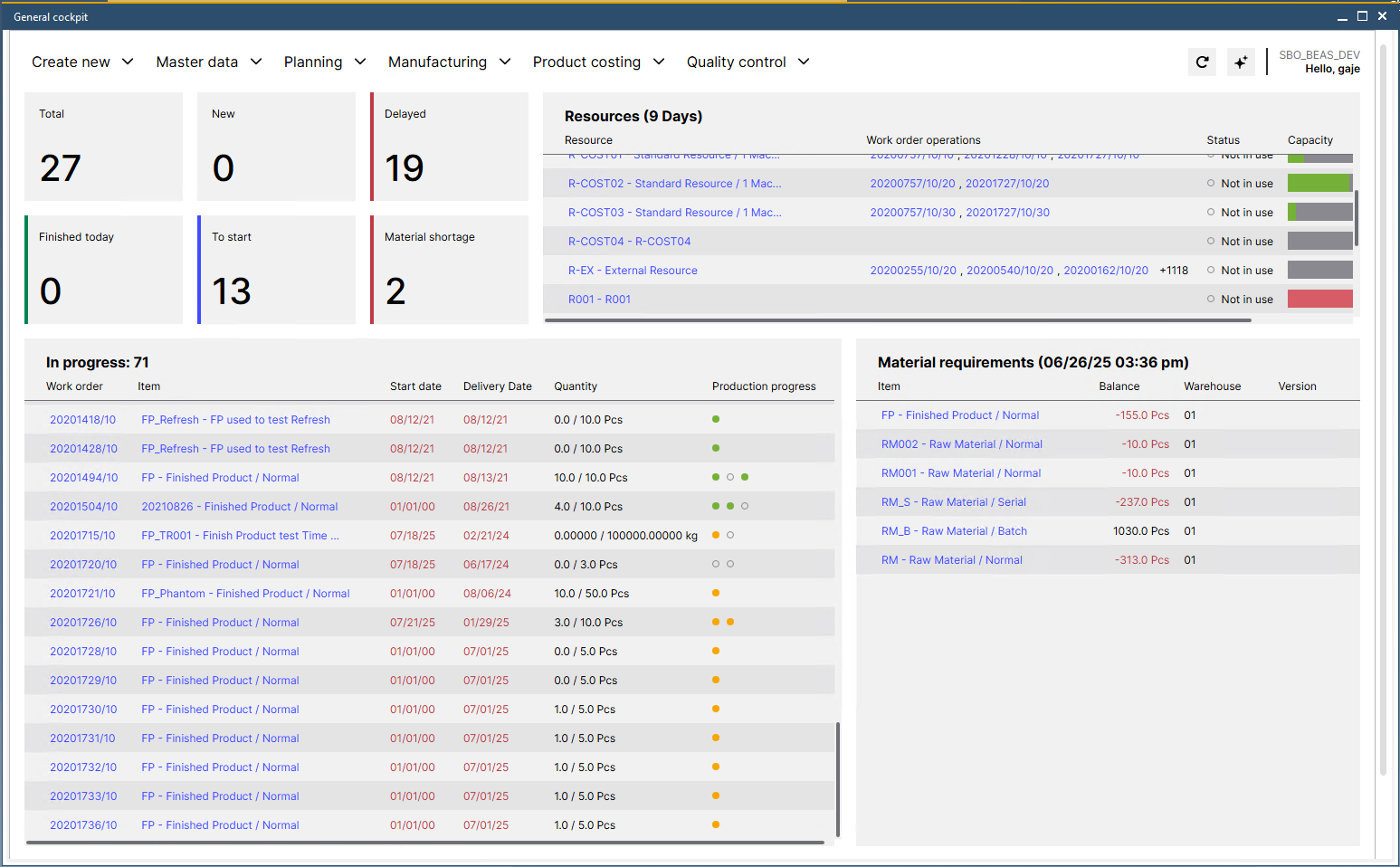Viewport: 1400px width, 867px height.
Task: Click the To start tile
Action: click(277, 270)
